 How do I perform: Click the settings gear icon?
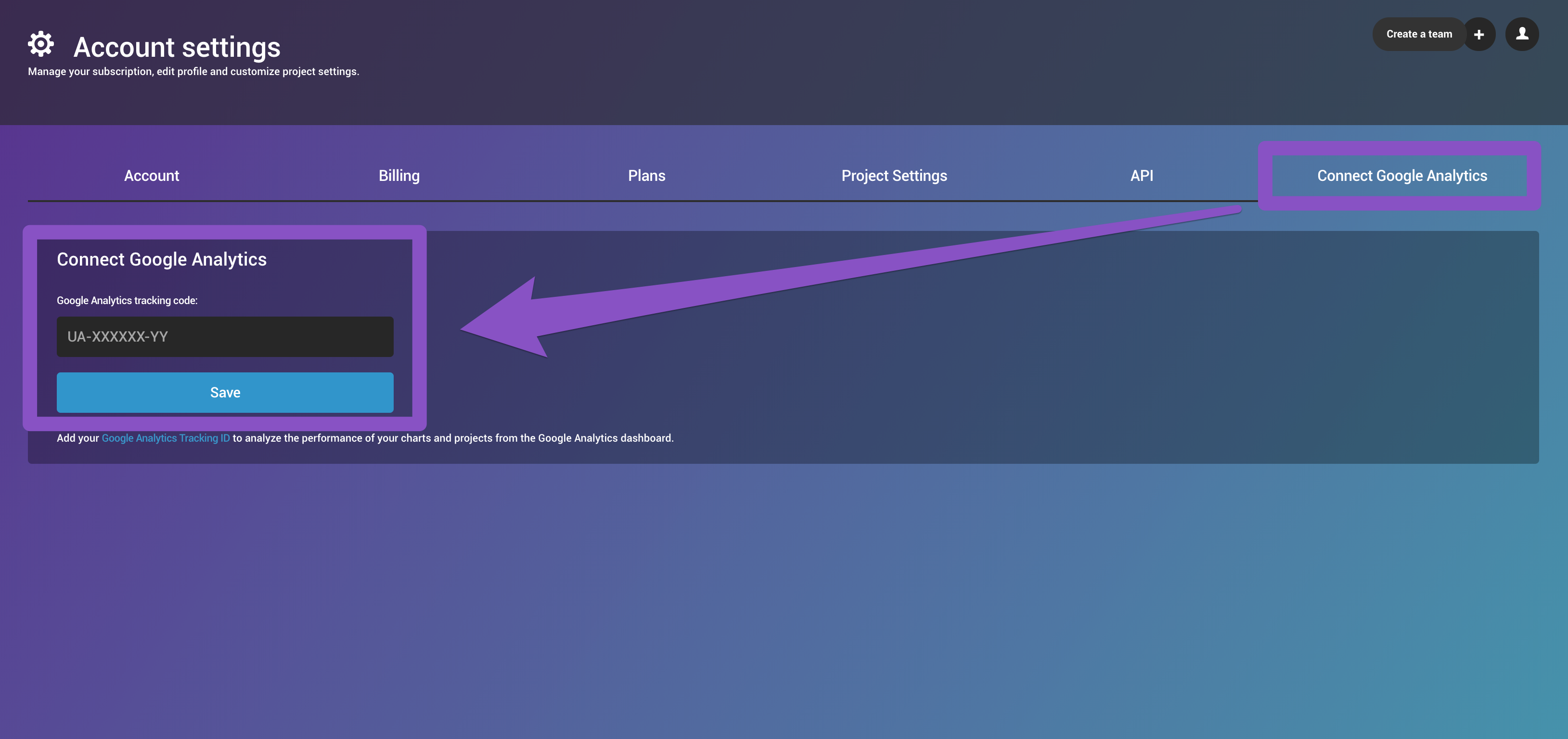pyautogui.click(x=41, y=44)
